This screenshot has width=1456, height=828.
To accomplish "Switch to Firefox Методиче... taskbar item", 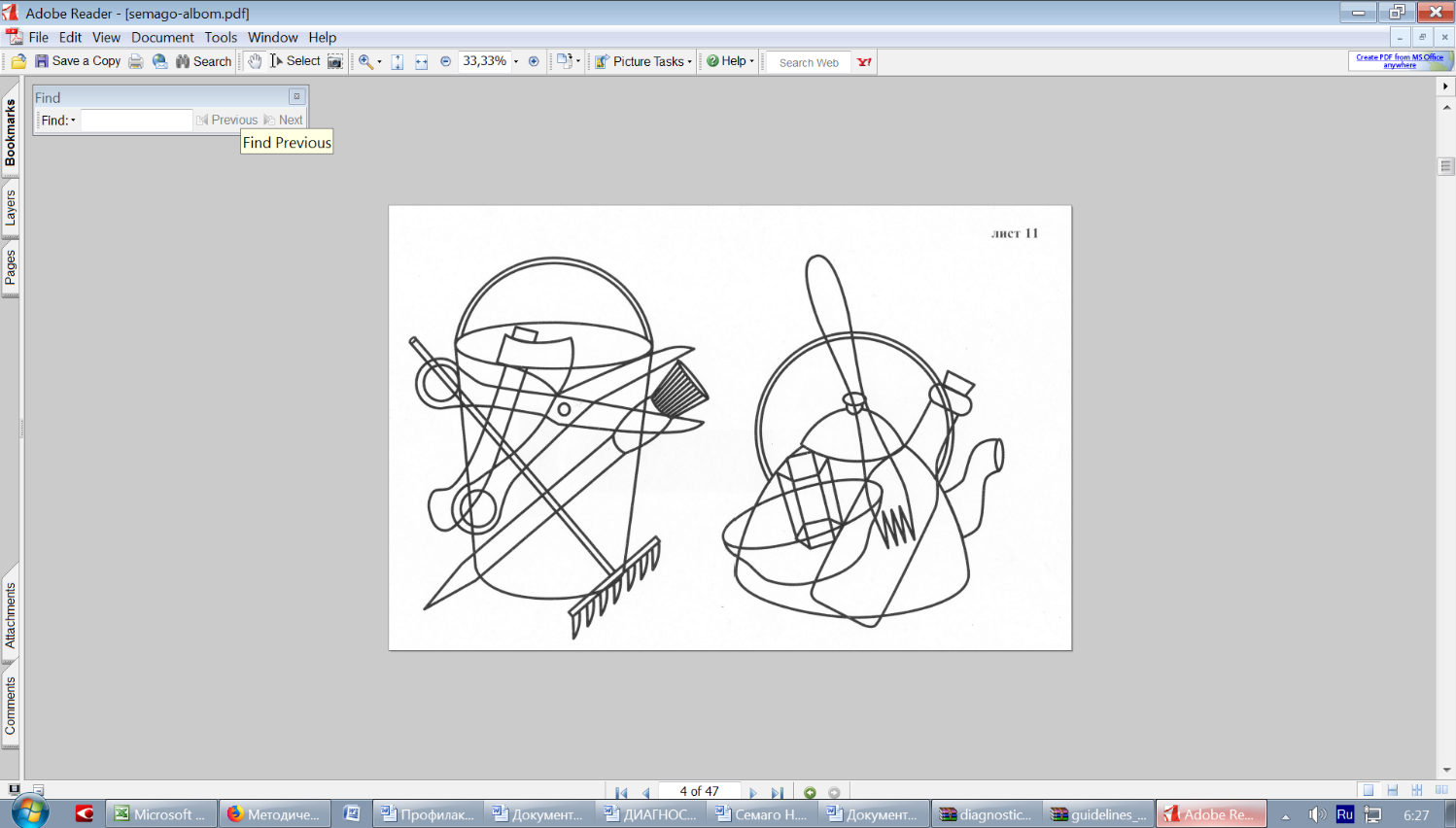I will pyautogui.click(x=274, y=814).
